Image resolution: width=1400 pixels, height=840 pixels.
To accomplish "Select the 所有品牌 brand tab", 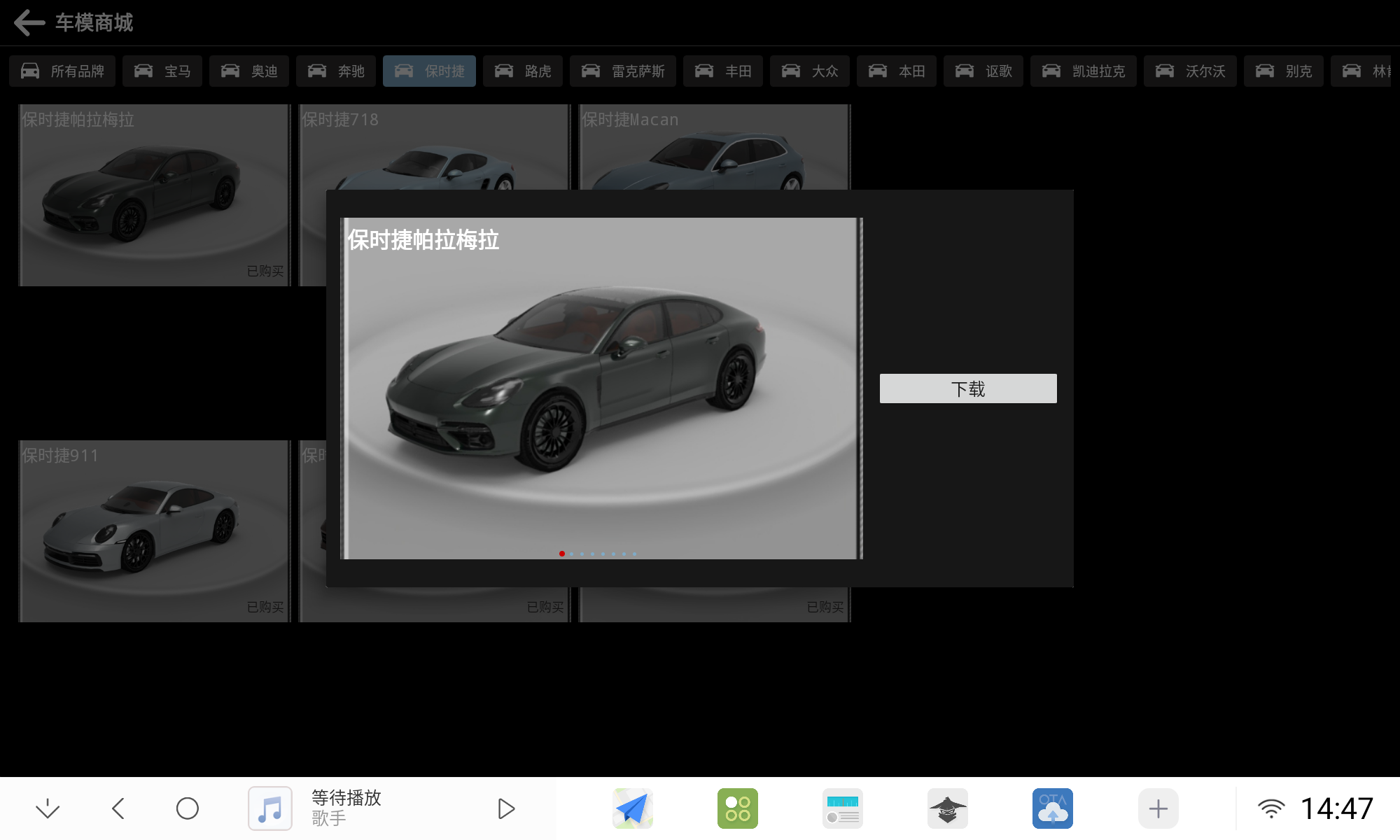I will pyautogui.click(x=62, y=71).
